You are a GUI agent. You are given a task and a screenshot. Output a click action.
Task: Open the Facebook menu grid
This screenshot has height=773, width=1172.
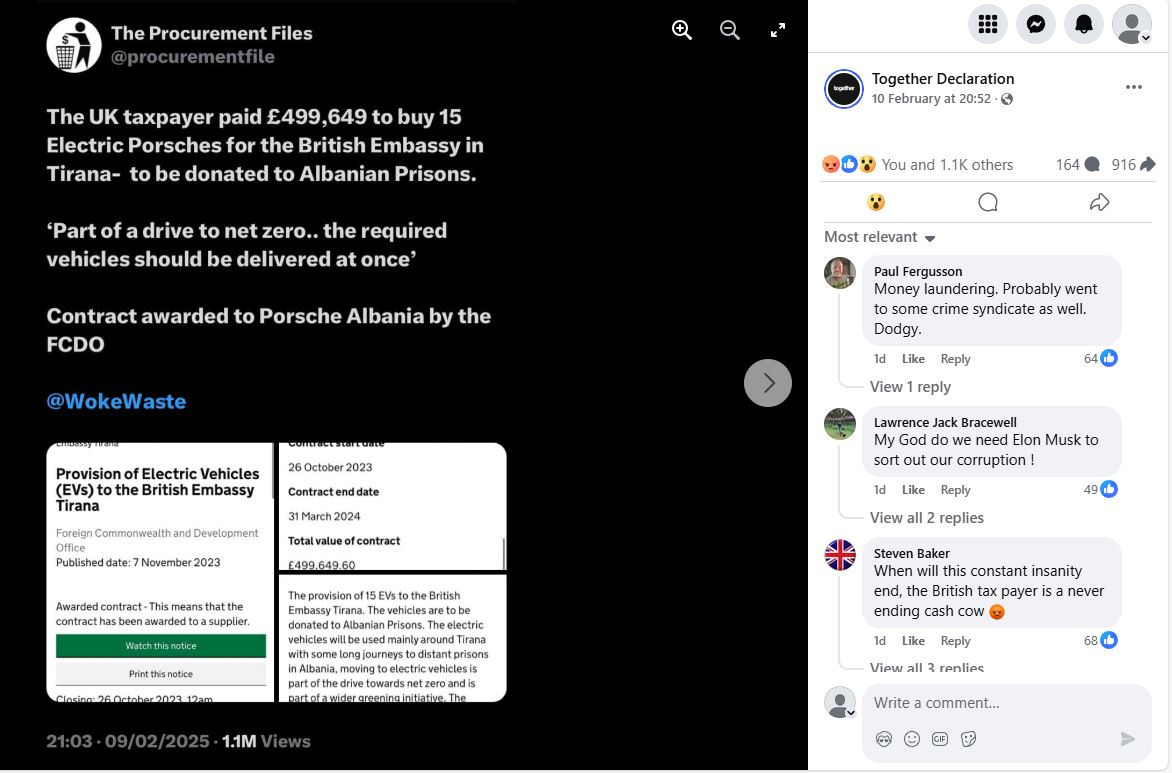click(988, 24)
